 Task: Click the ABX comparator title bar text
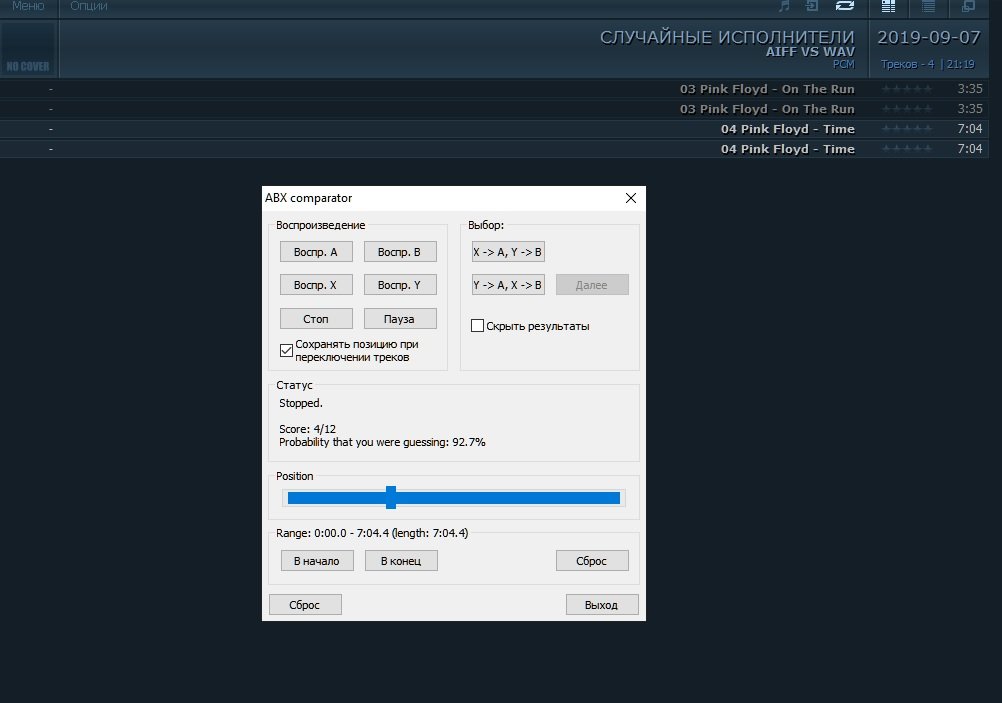[x=309, y=198]
